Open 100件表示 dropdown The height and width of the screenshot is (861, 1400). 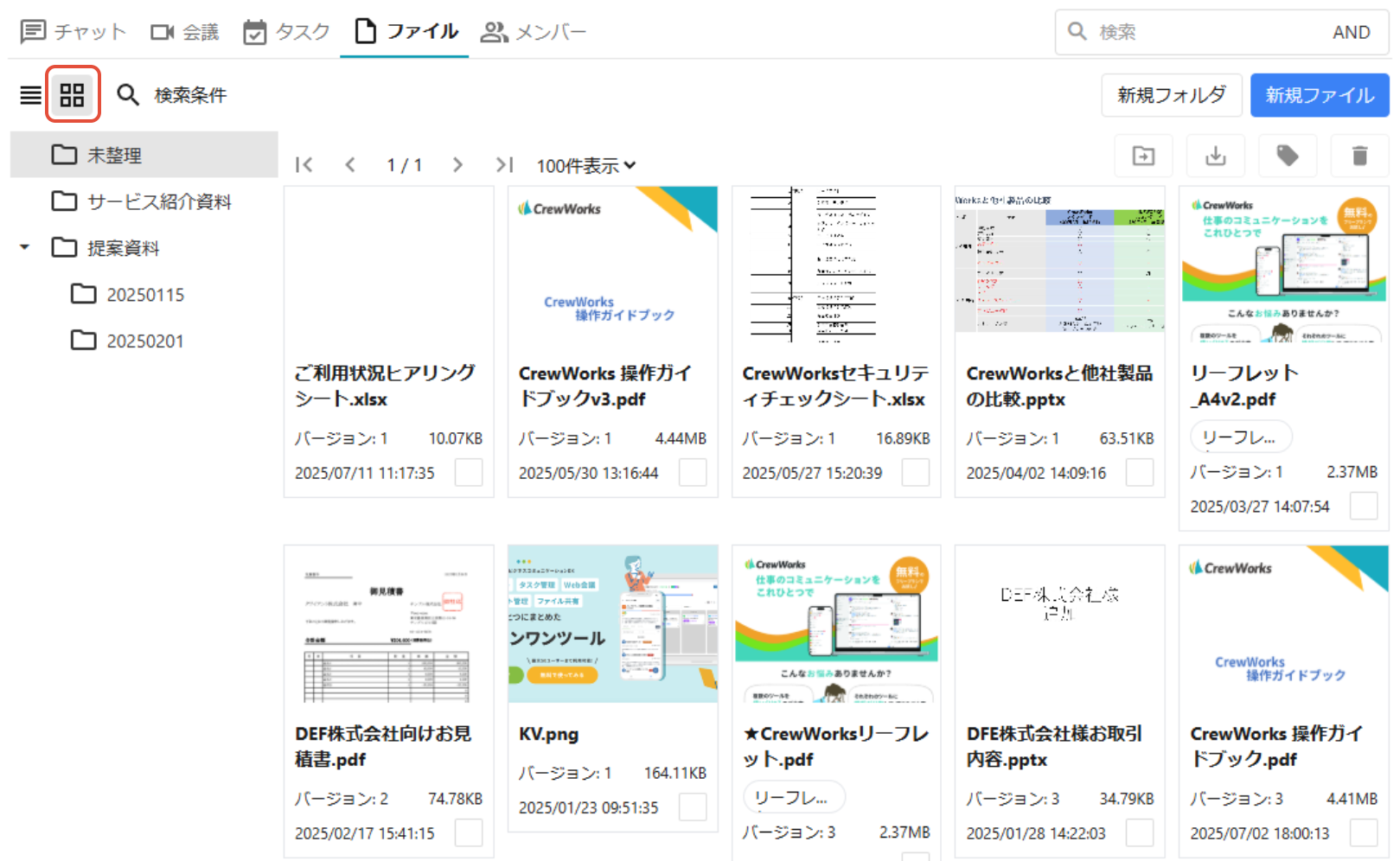586,165
